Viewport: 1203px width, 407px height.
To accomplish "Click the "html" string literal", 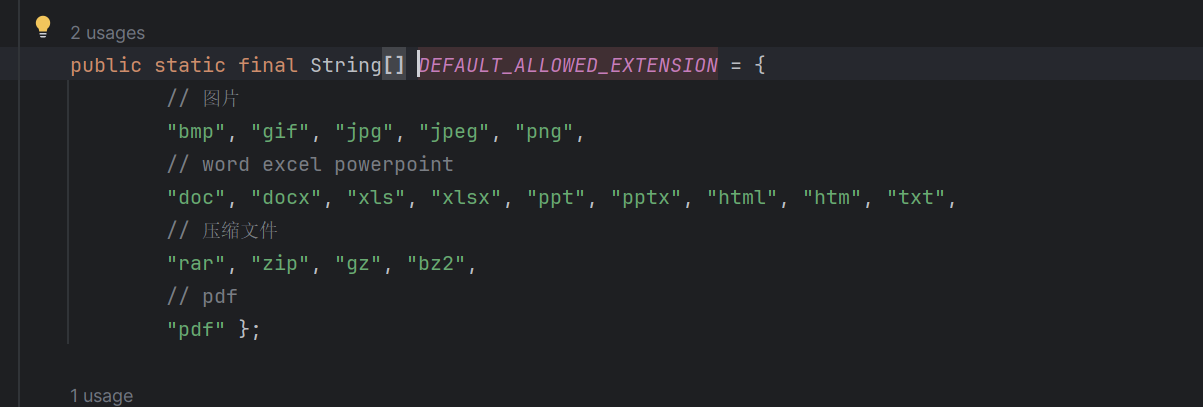I will (742, 198).
